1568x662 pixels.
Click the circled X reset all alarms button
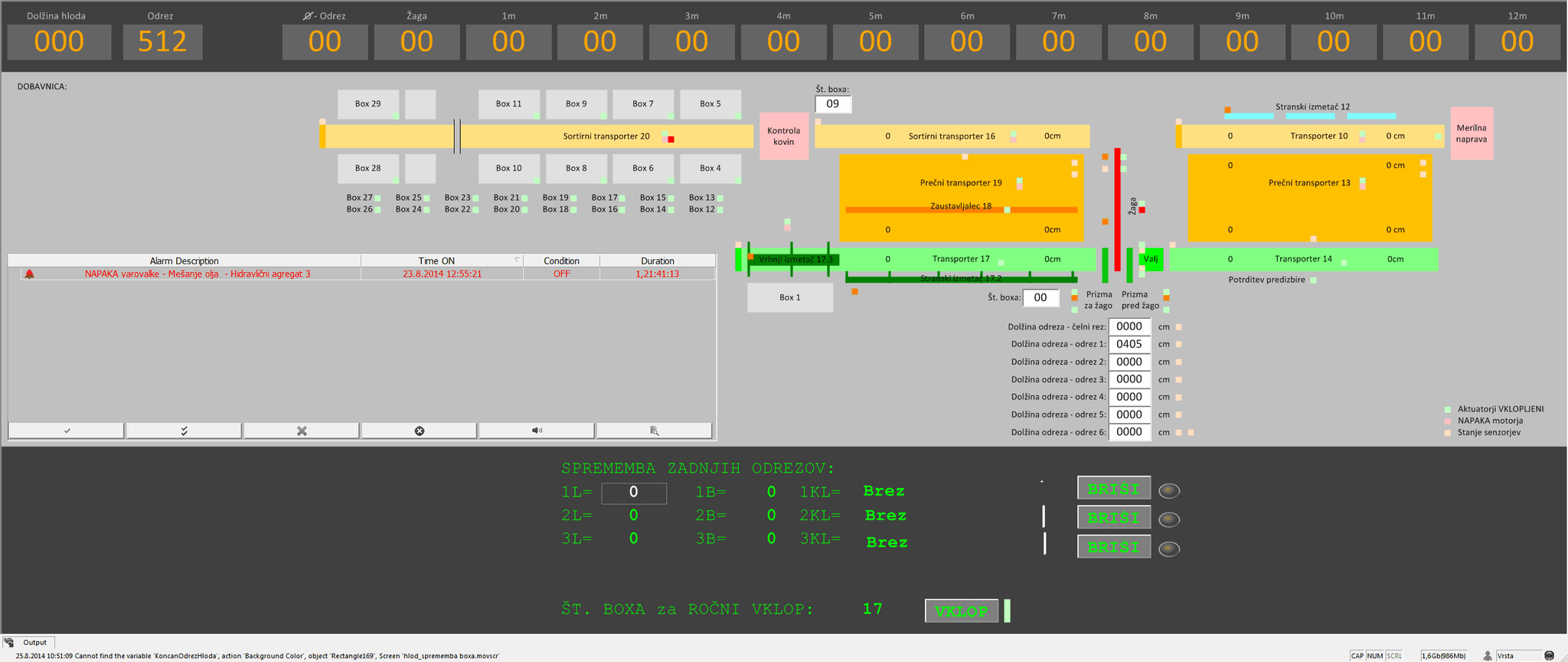420,431
